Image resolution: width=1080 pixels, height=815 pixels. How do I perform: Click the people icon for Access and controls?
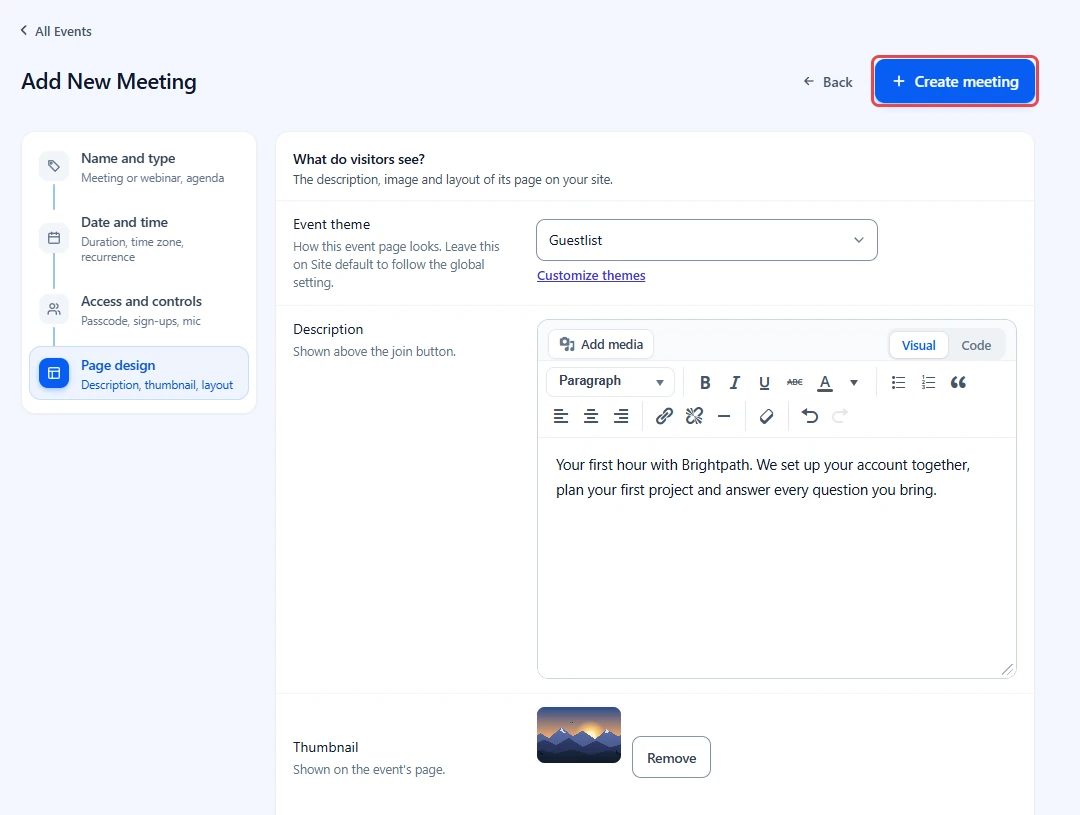(54, 309)
